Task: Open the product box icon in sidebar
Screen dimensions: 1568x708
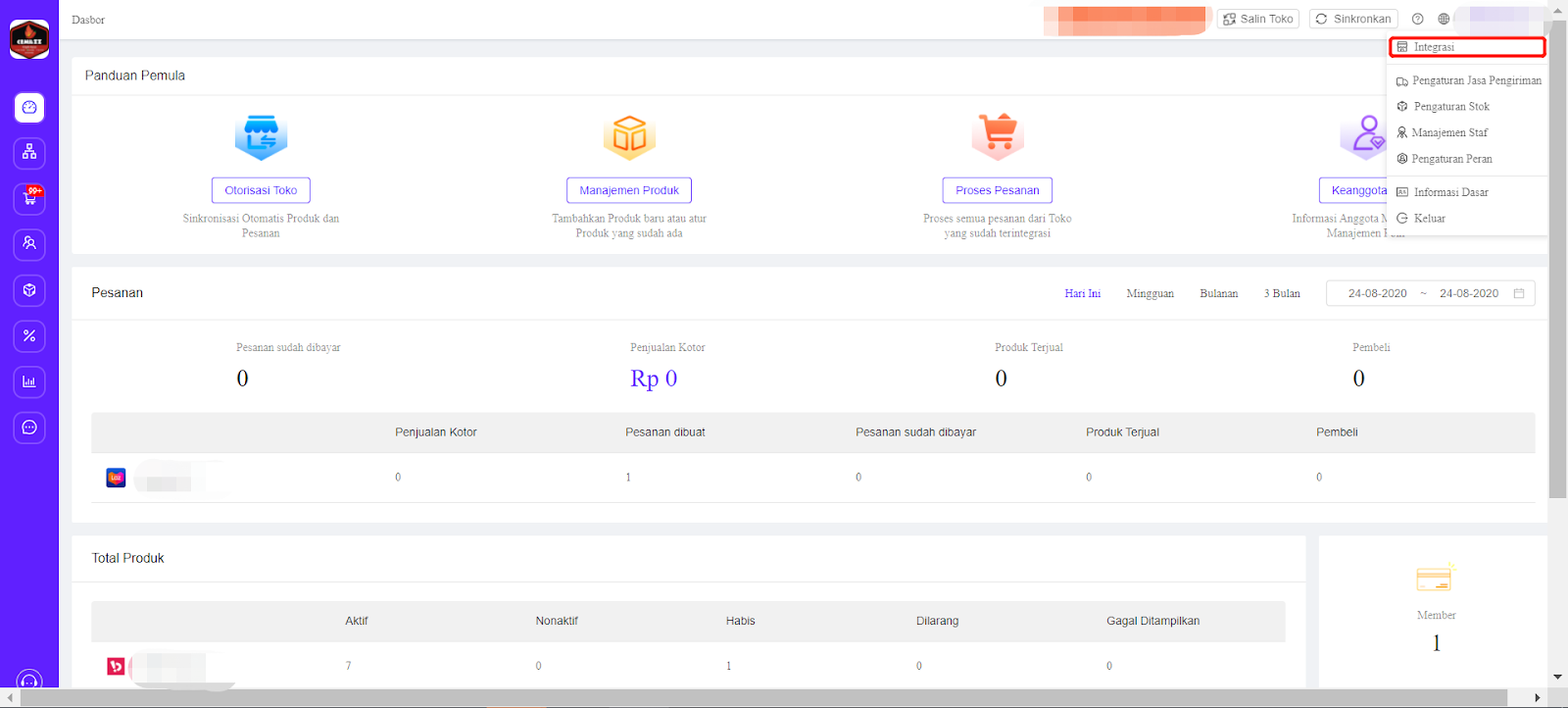Action: click(x=29, y=290)
